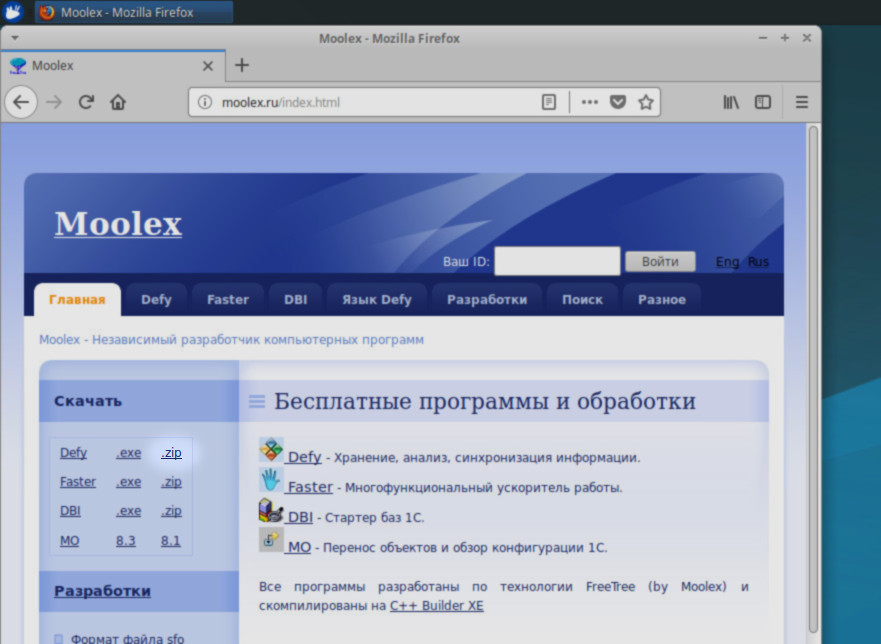Open Defy link in main program list
Screen dimensions: 881x644
[x=304, y=457]
